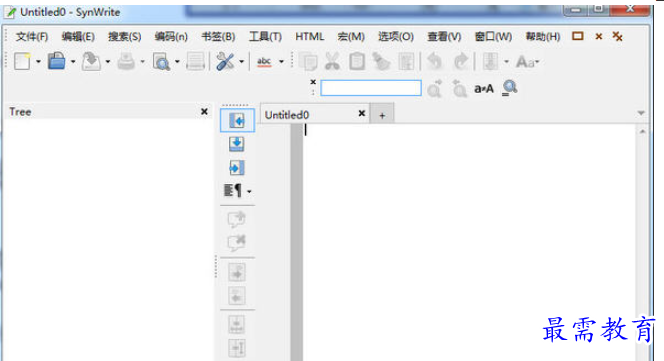Click the Find next icon
The height and width of the screenshot is (361, 664).
pos(434,88)
